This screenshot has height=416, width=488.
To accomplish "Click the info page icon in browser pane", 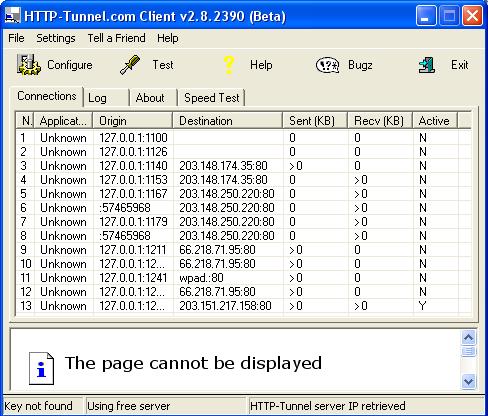I will point(41,368).
